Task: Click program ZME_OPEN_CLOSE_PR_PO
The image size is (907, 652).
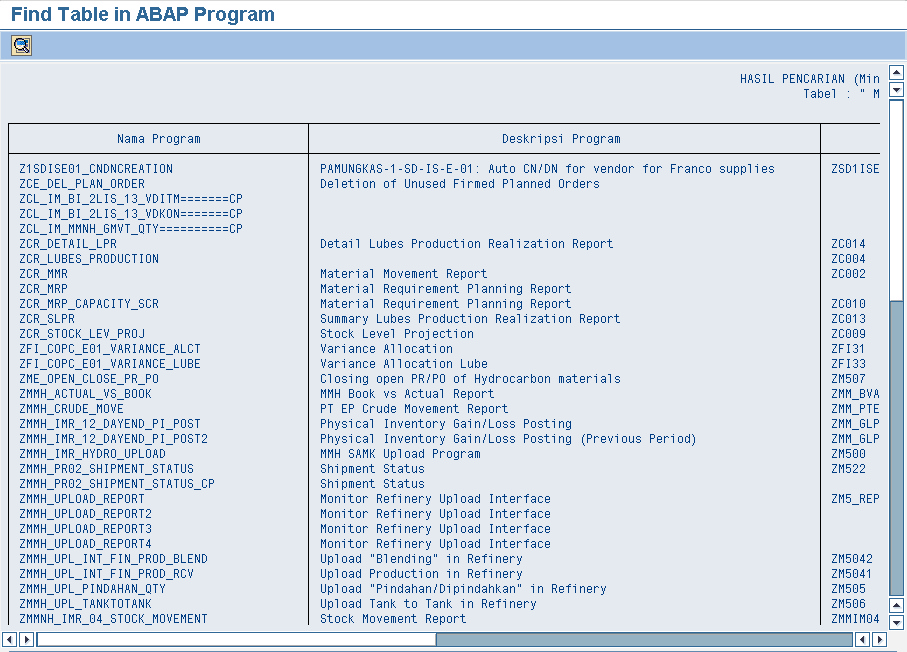Action: (89, 379)
